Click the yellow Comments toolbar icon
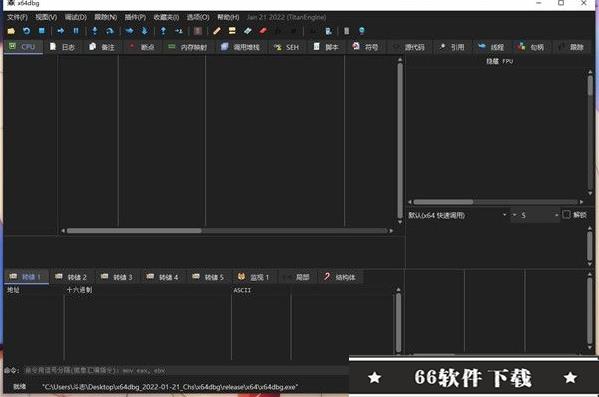 pyautogui.click(x=232, y=31)
